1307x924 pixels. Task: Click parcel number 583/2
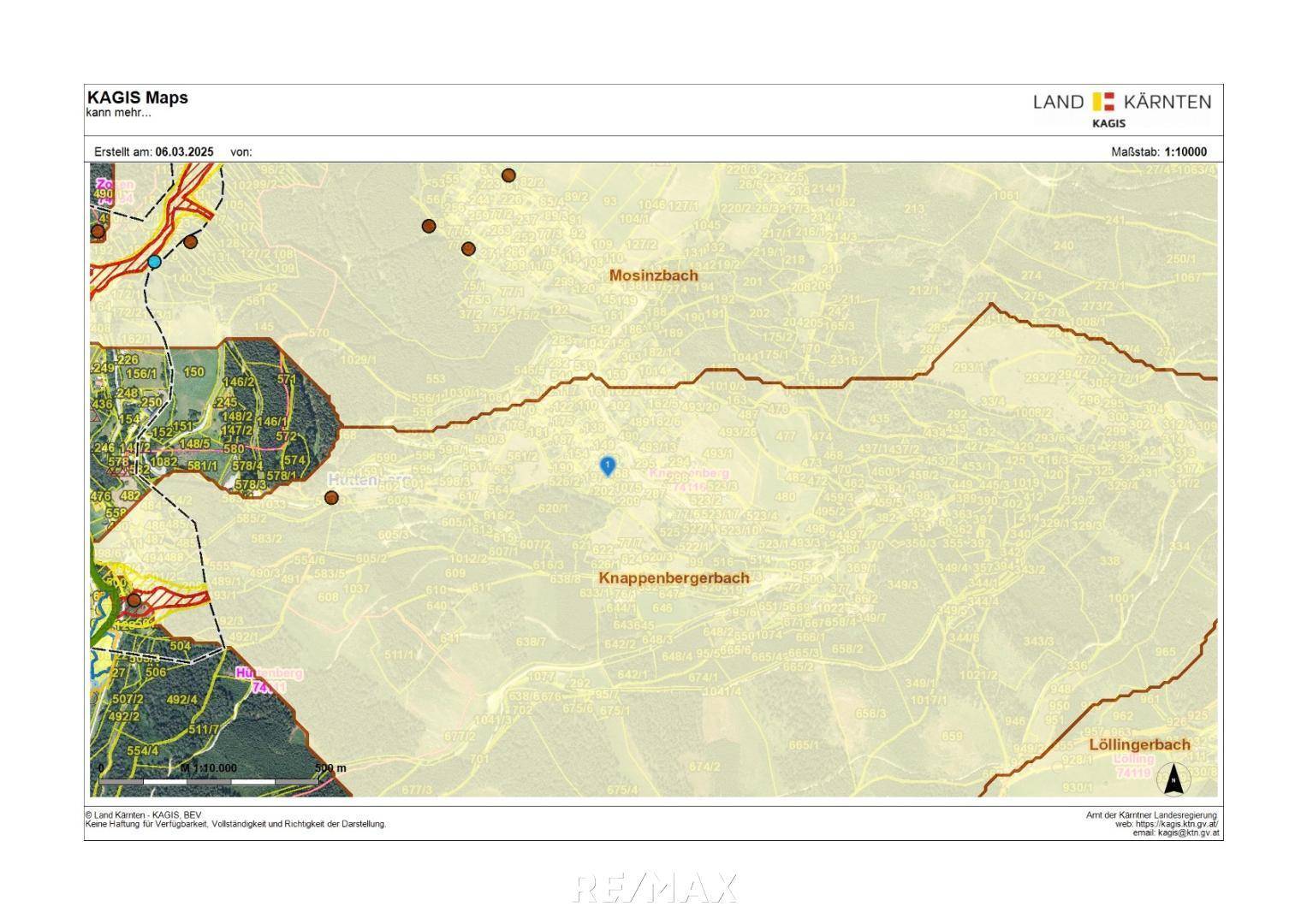tap(266, 538)
